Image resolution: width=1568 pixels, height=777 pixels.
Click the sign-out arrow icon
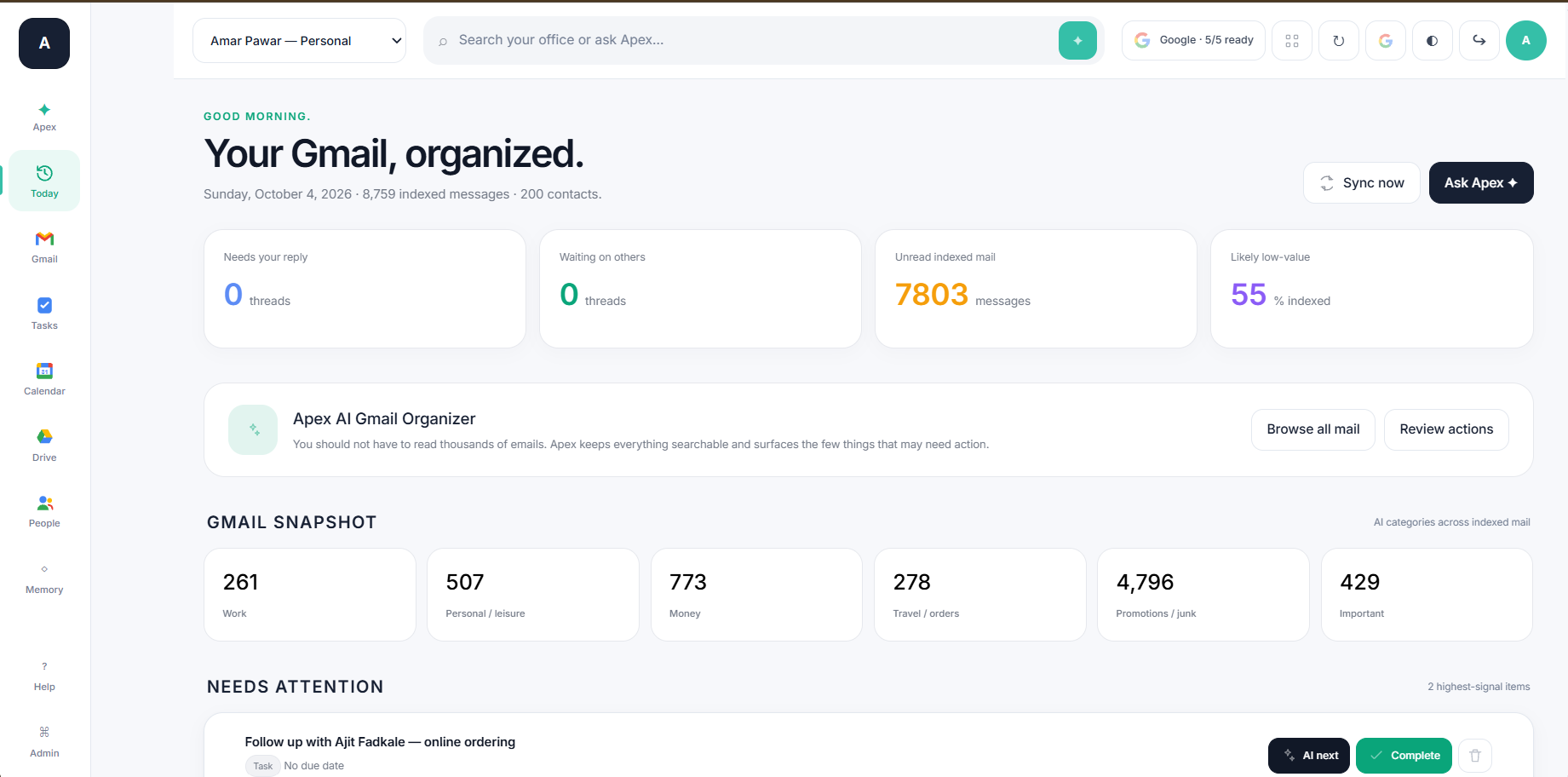point(1479,41)
